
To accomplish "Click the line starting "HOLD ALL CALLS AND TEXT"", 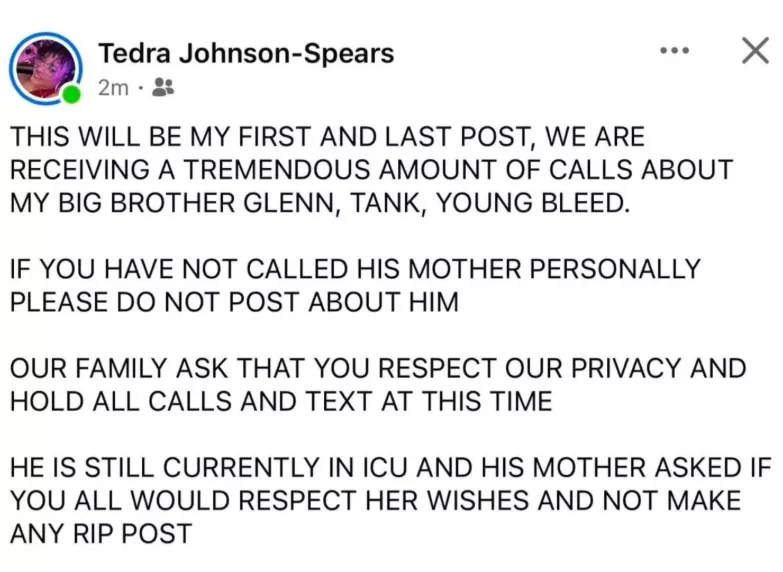I will coord(281,402).
